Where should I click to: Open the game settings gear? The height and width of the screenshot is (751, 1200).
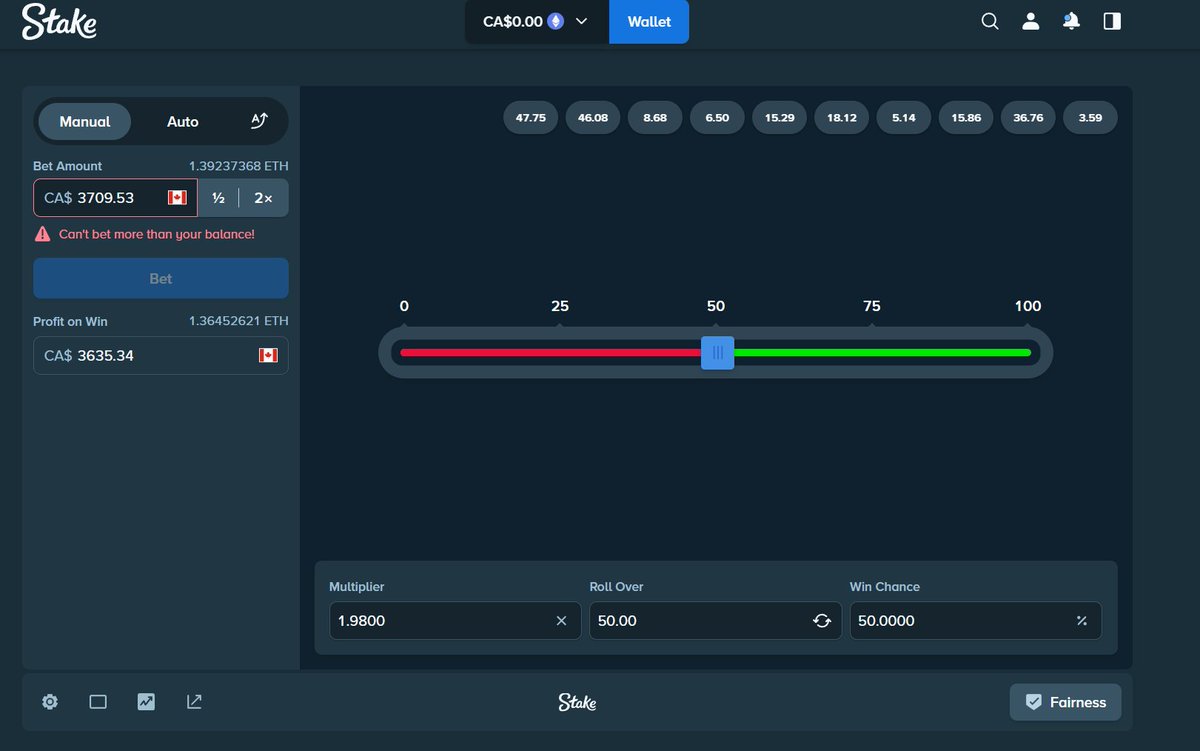pyautogui.click(x=50, y=702)
